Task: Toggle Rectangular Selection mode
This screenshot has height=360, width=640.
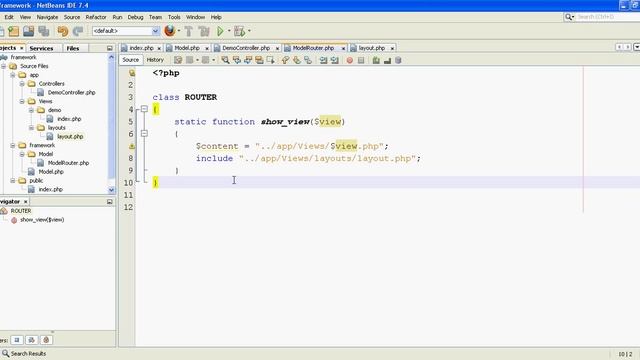Action: (270, 60)
